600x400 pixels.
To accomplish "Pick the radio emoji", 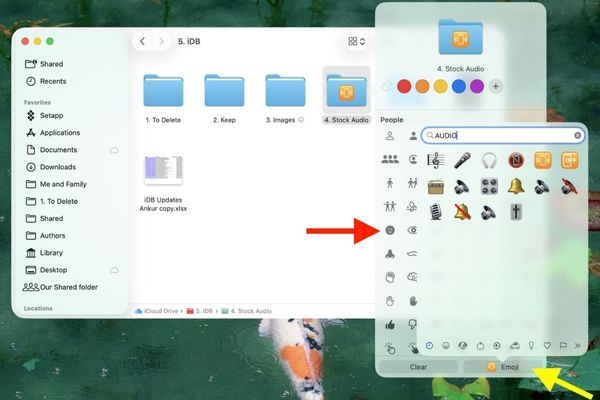I will (x=435, y=186).
